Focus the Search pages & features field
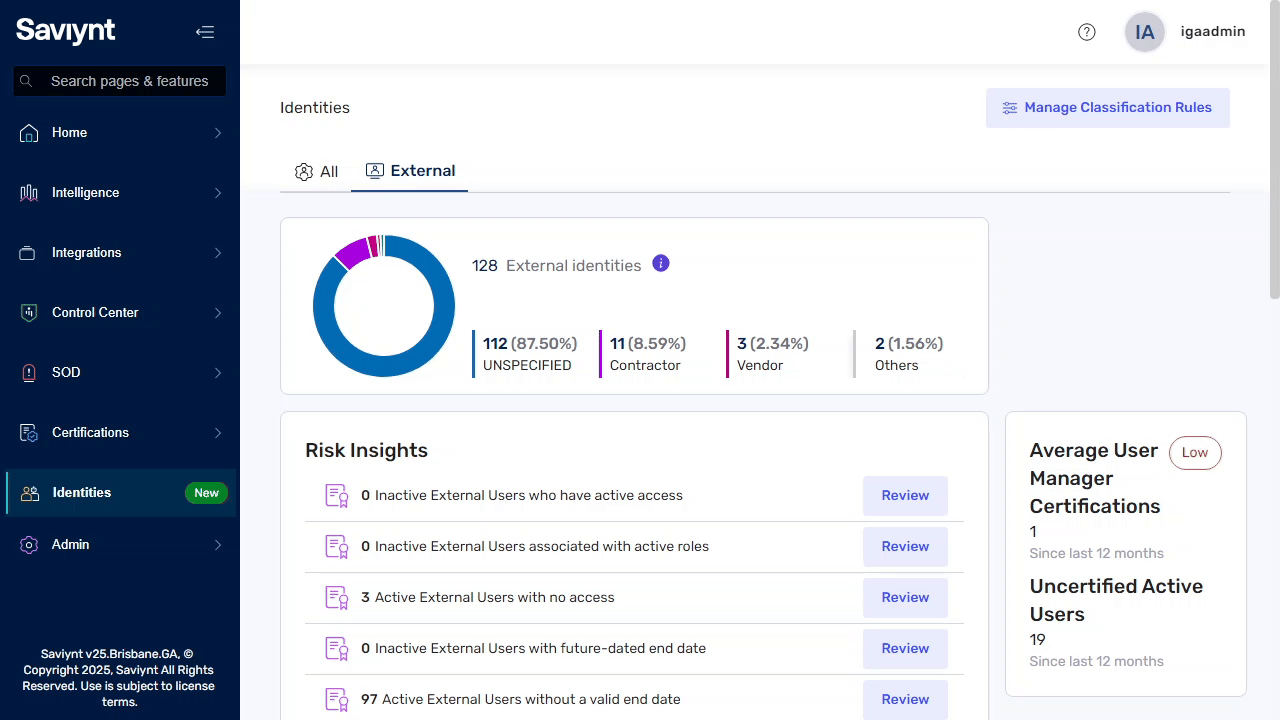The width and height of the screenshot is (1280, 720). click(x=120, y=81)
